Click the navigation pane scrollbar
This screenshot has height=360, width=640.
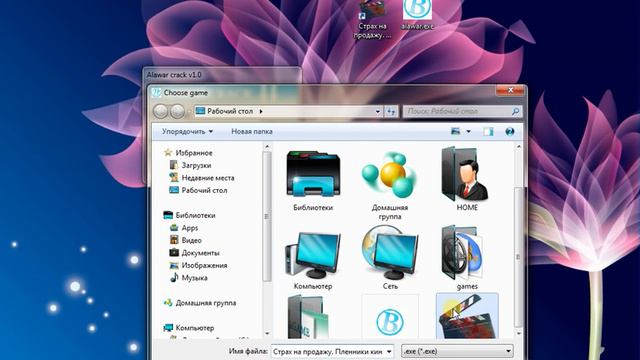click(267, 216)
